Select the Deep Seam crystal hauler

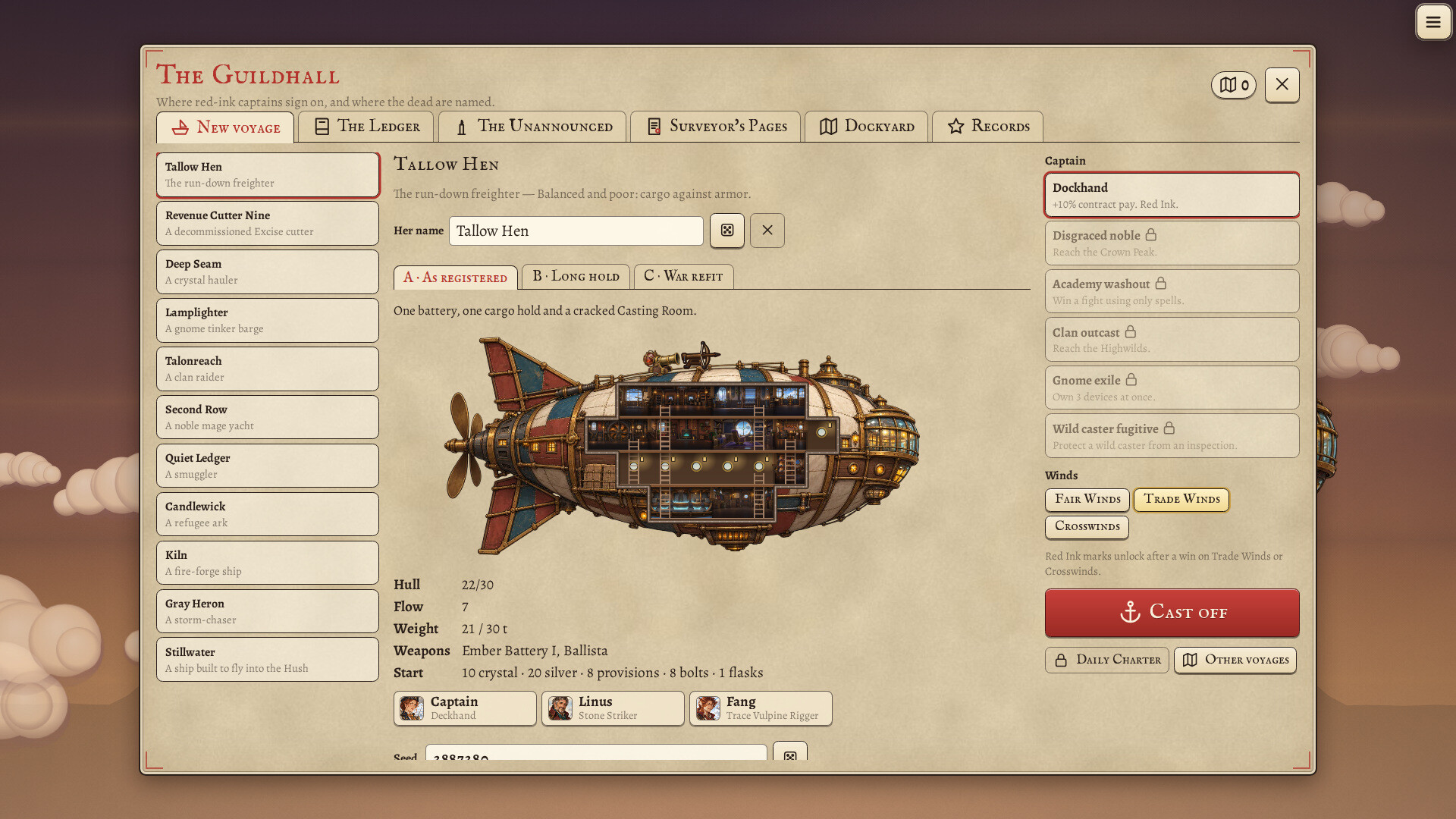[267, 271]
